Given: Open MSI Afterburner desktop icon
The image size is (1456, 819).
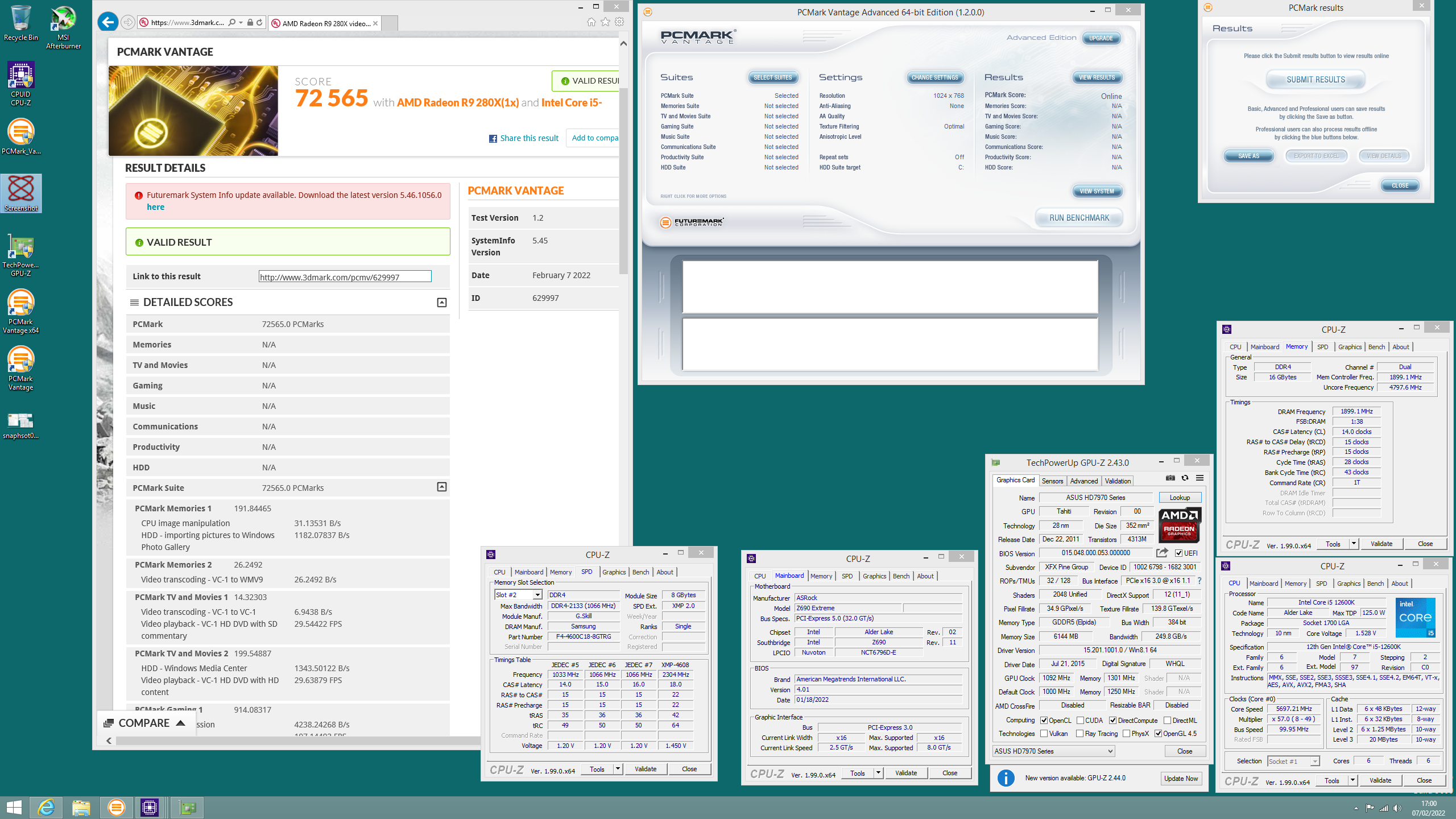Looking at the screenshot, I should click(63, 27).
